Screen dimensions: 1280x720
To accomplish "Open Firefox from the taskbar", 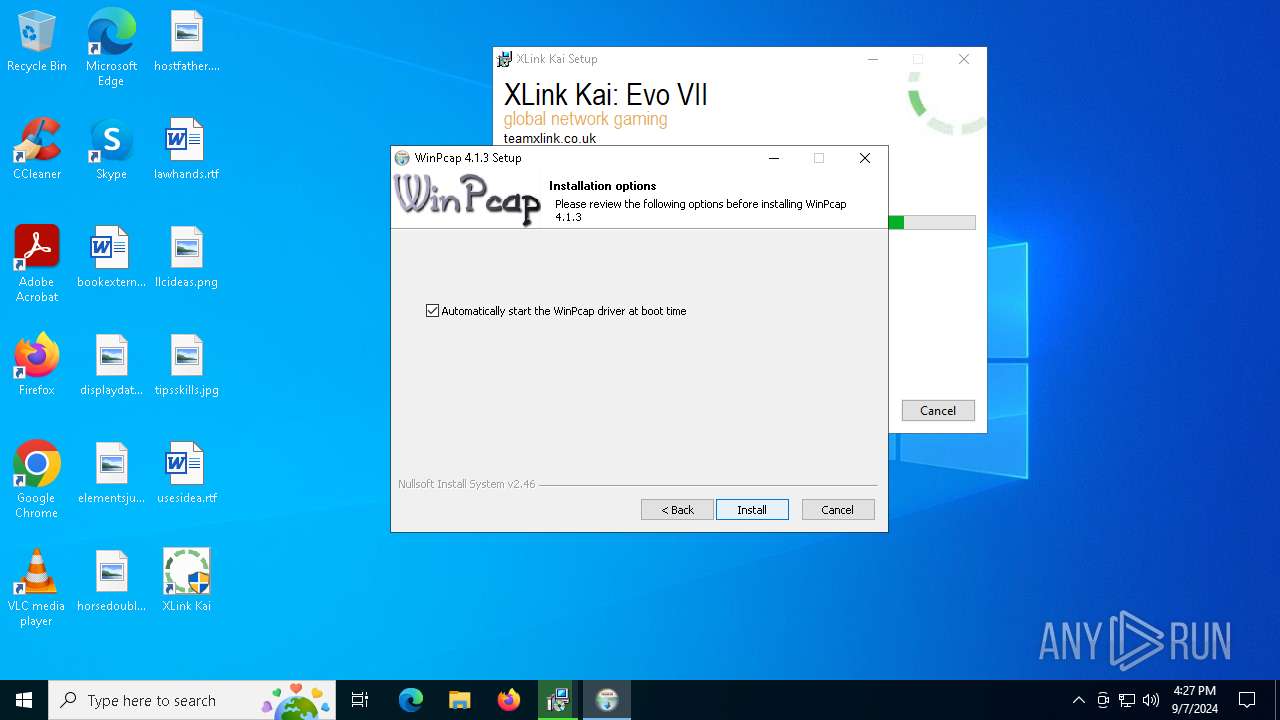I will point(508,700).
